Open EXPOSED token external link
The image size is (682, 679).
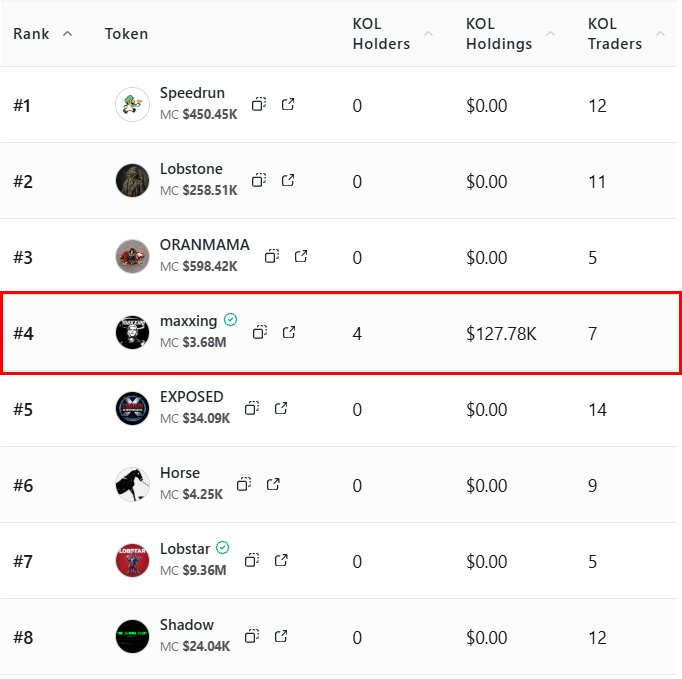282,408
